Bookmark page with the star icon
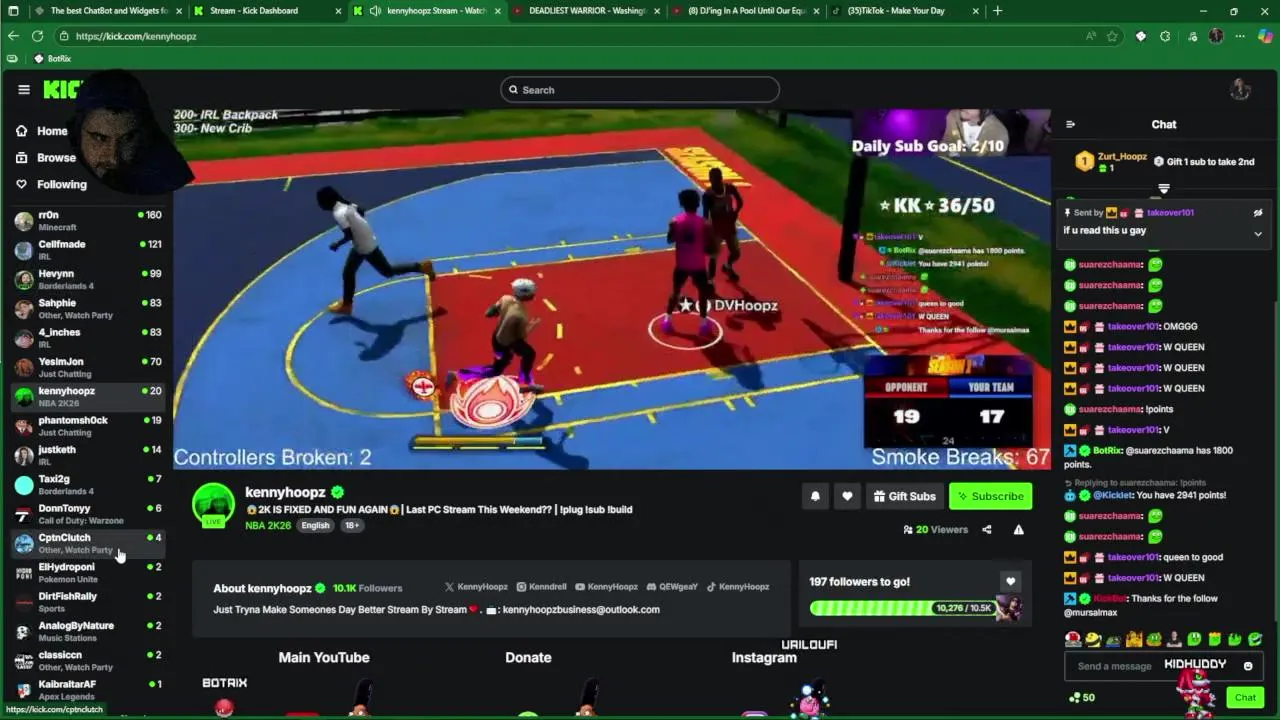 tap(1112, 36)
